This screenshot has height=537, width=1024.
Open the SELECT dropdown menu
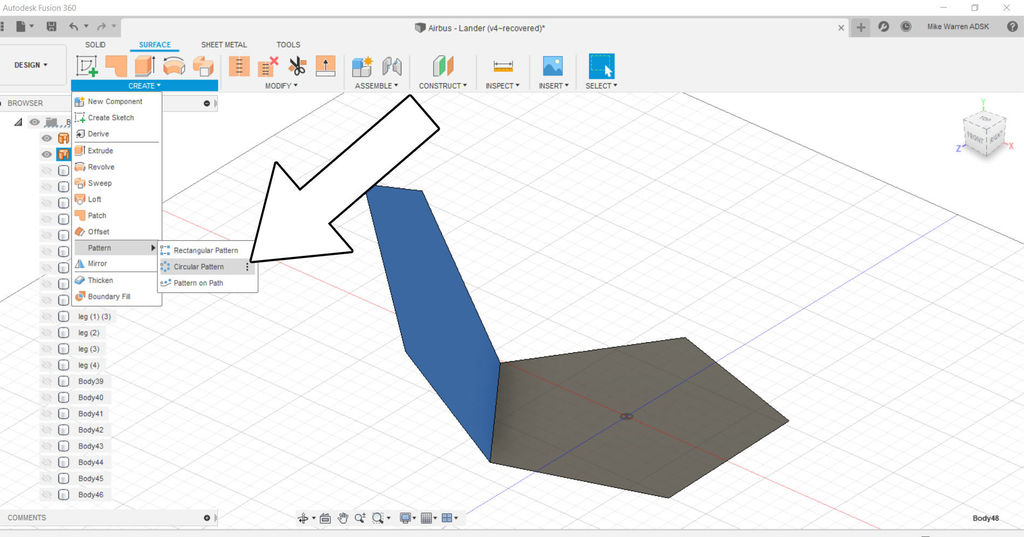click(x=601, y=86)
